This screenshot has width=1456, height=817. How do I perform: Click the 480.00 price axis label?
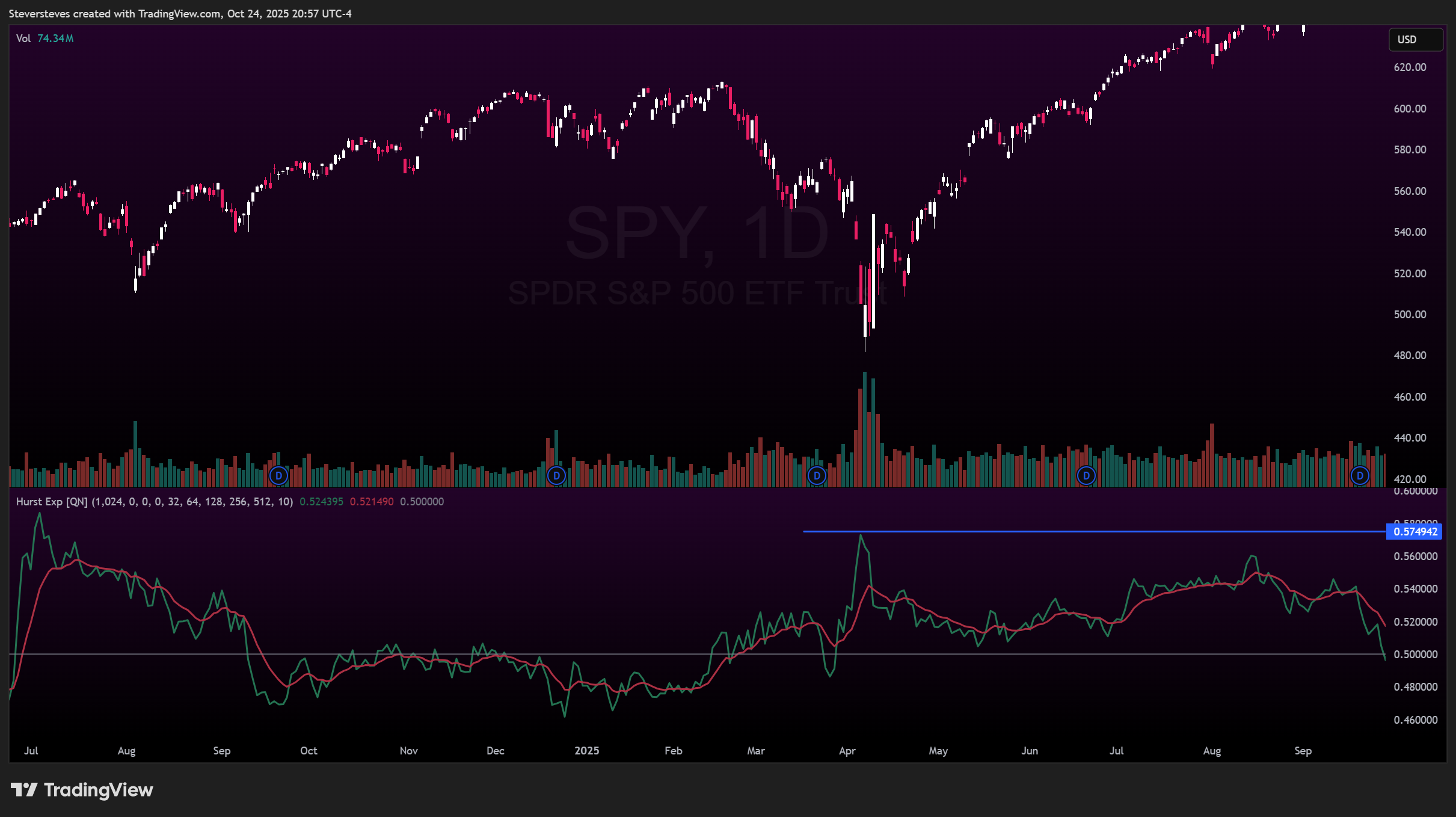[x=1410, y=356]
